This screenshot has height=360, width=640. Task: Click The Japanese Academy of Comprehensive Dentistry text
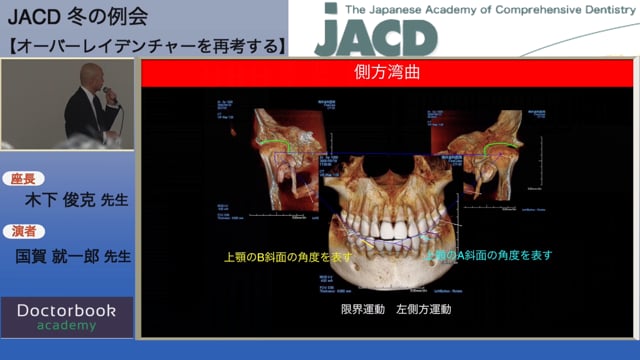pos(490,10)
